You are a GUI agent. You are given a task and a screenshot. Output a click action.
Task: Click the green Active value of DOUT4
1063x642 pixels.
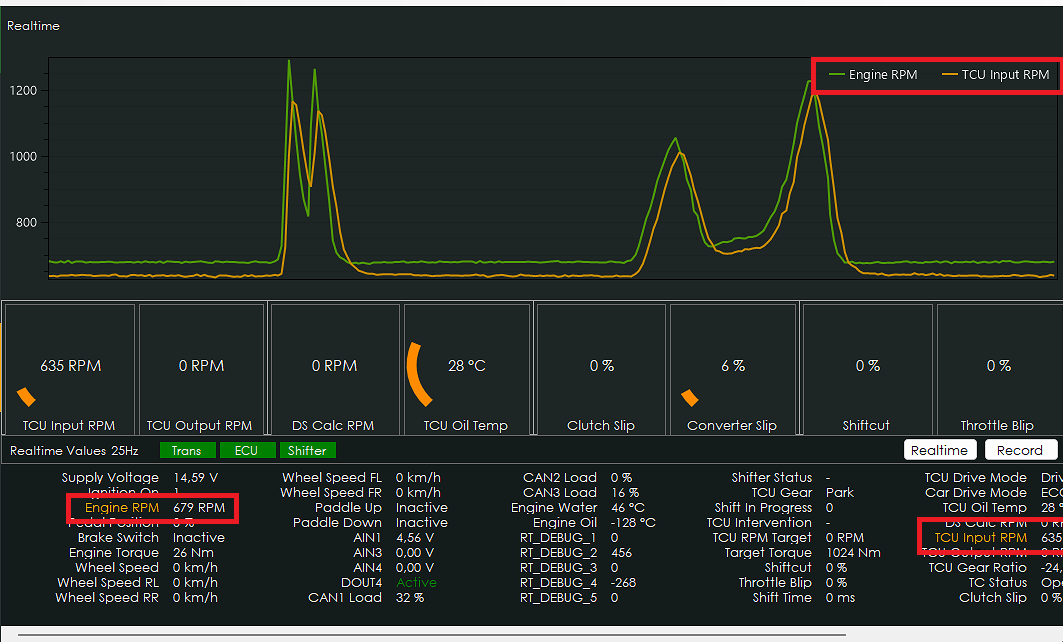(x=416, y=583)
